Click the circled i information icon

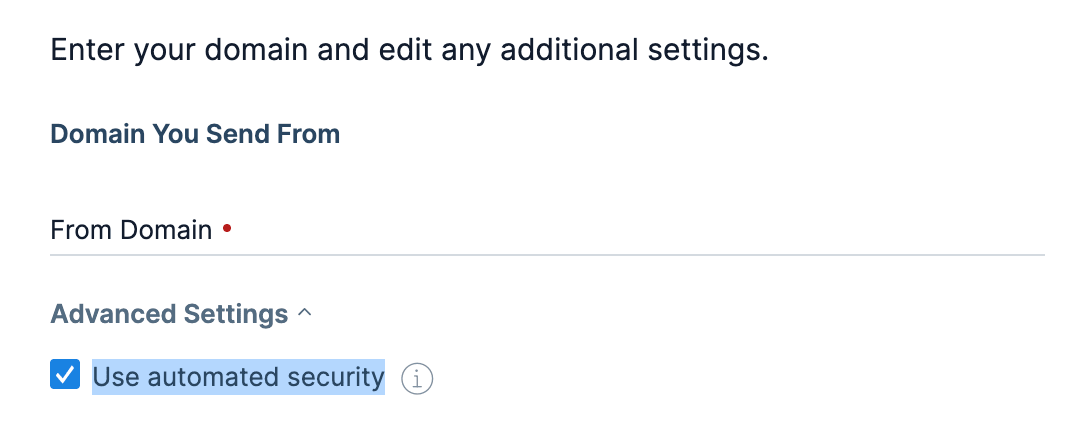pyautogui.click(x=417, y=379)
